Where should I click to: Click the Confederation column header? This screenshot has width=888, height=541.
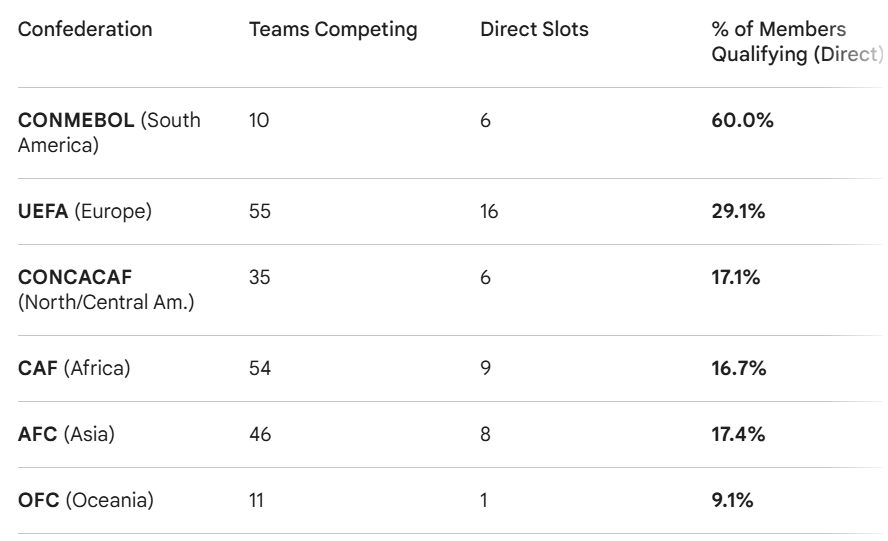tap(86, 30)
